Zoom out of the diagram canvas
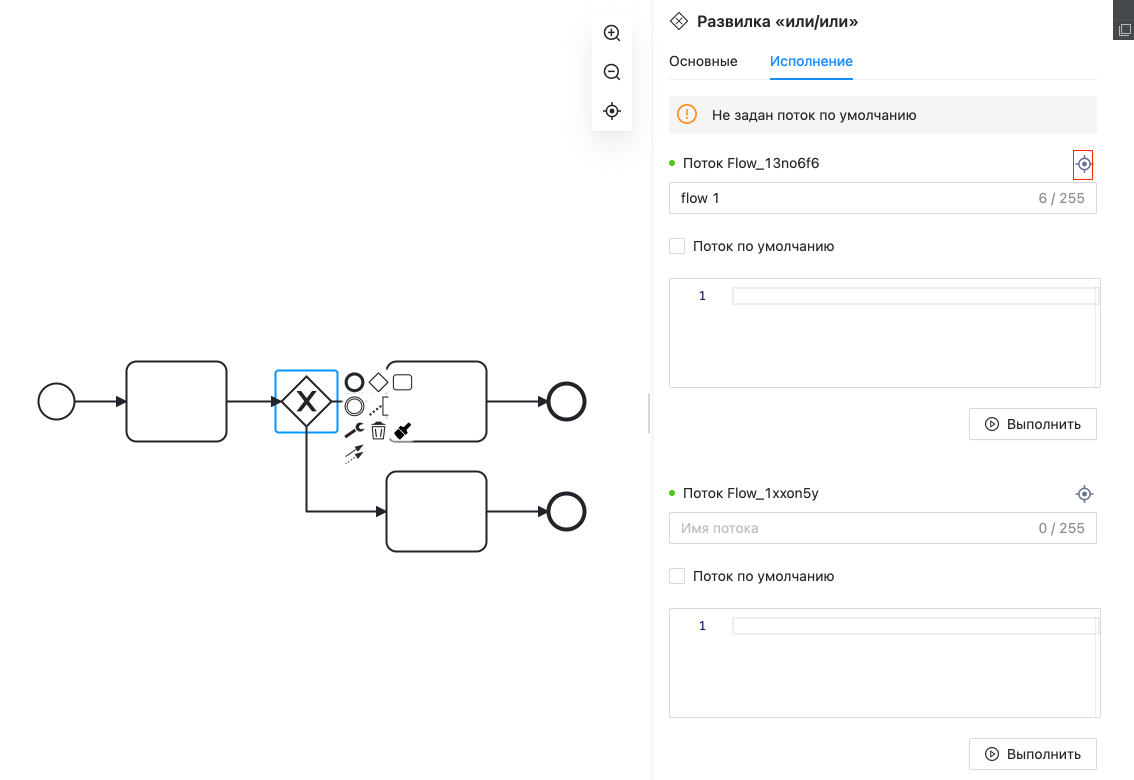This screenshot has width=1134, height=780. click(x=612, y=72)
